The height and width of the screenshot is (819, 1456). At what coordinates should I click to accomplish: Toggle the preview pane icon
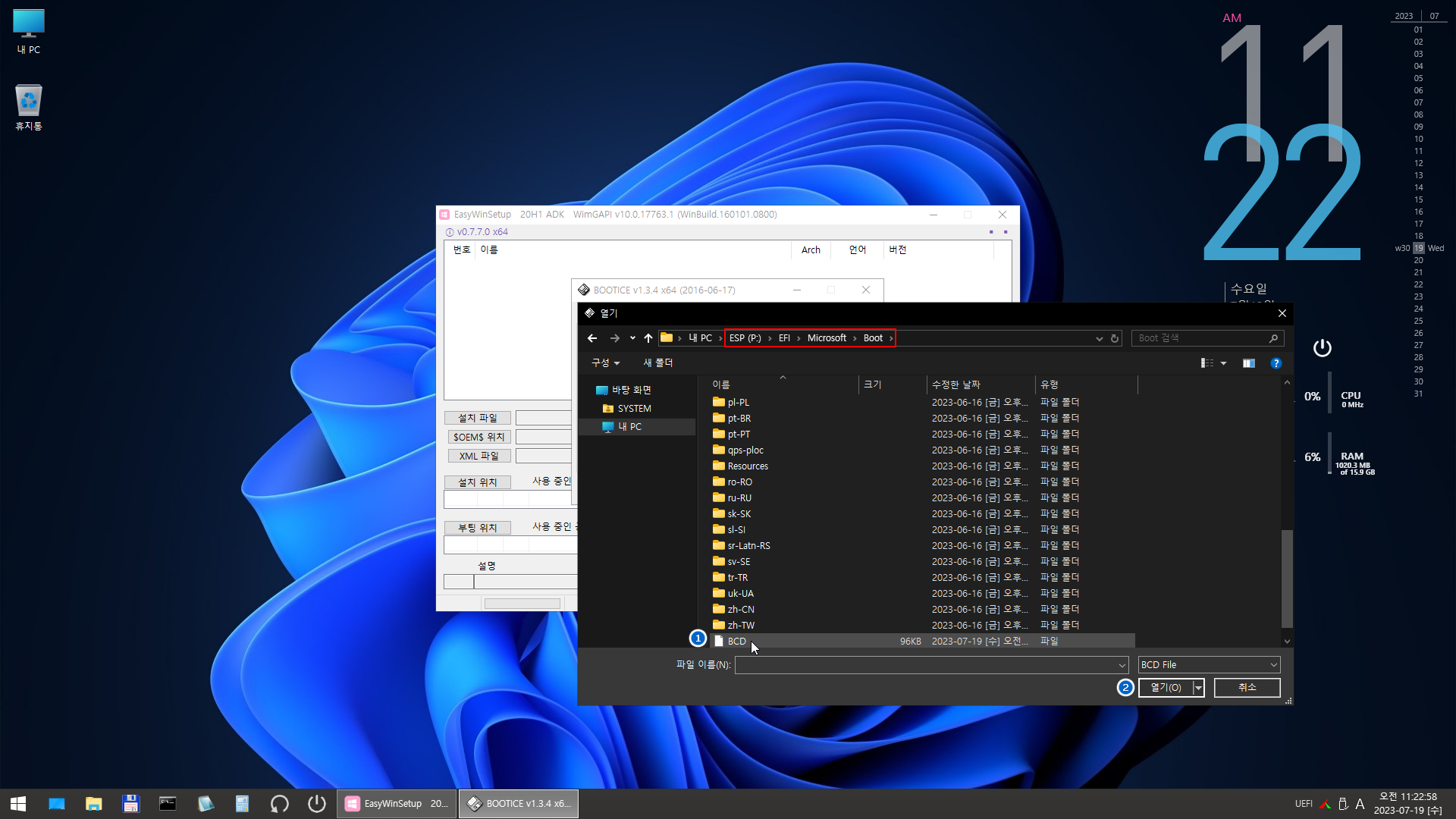(x=1248, y=363)
